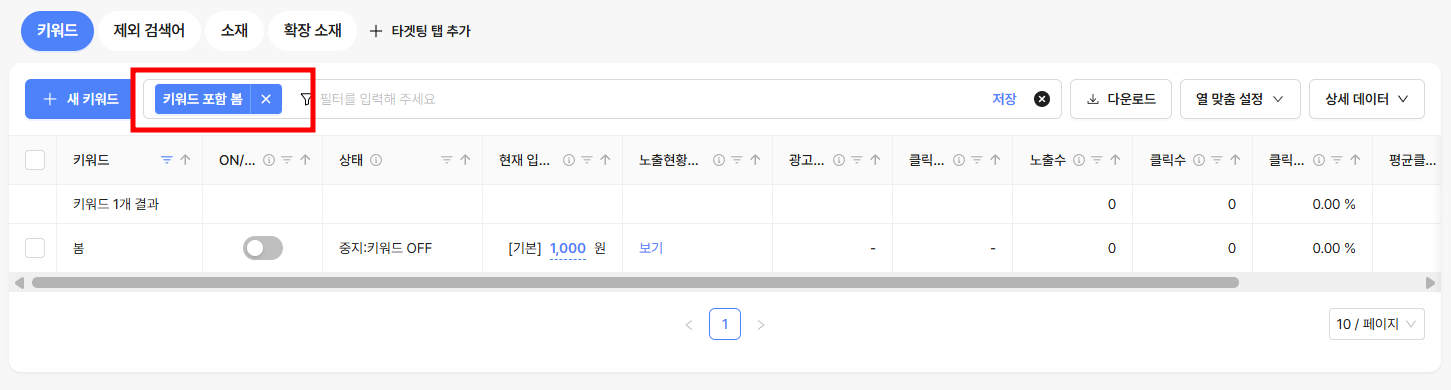Select all rows with header checkbox

click(35, 160)
